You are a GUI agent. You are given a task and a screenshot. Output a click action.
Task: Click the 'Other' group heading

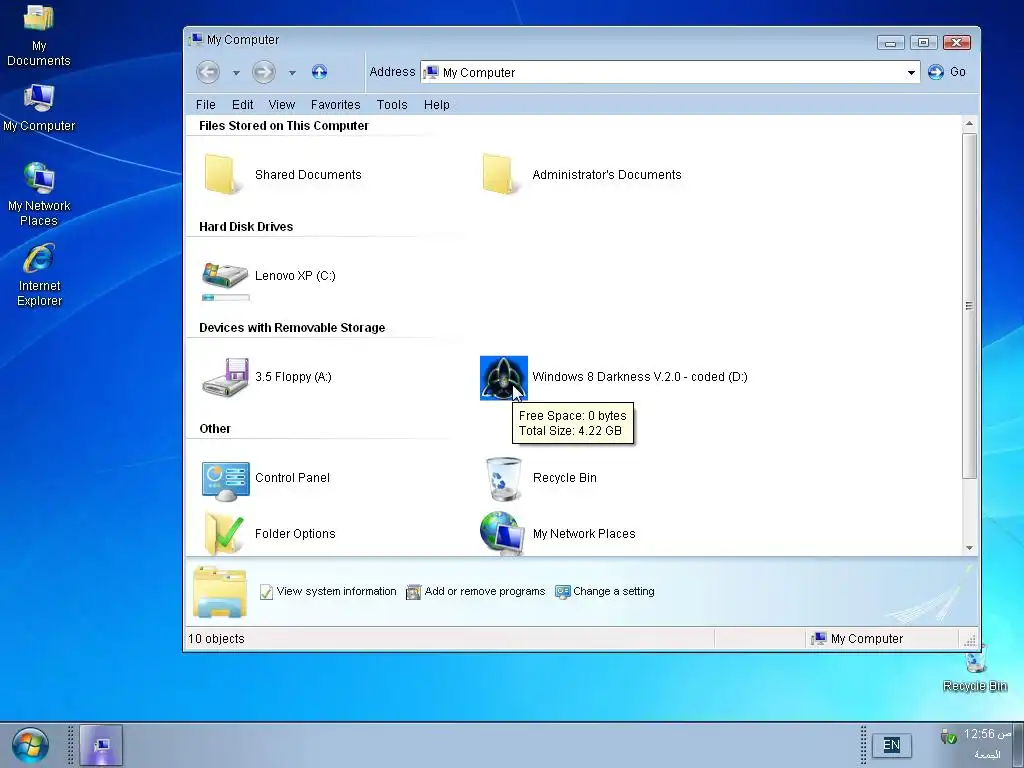pos(215,428)
